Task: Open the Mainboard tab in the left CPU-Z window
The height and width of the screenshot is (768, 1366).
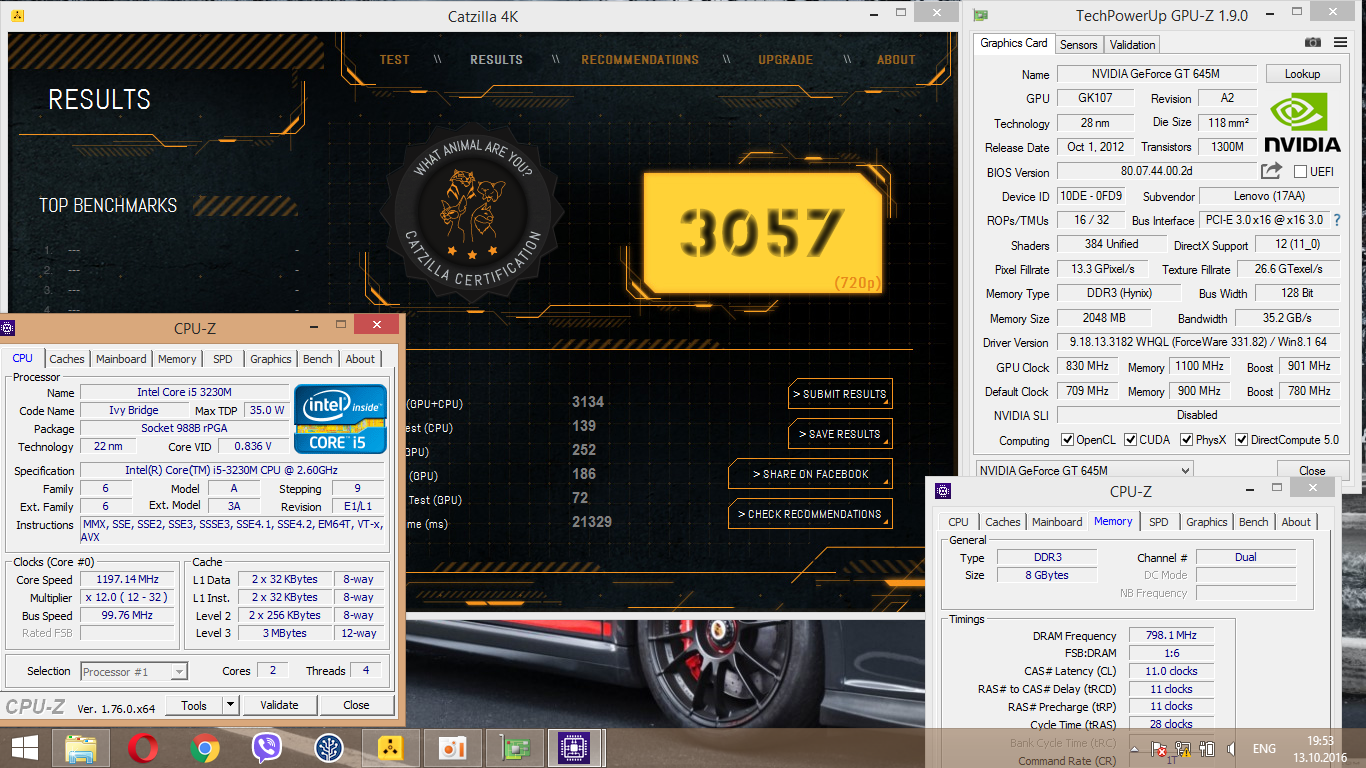Action: [x=121, y=359]
